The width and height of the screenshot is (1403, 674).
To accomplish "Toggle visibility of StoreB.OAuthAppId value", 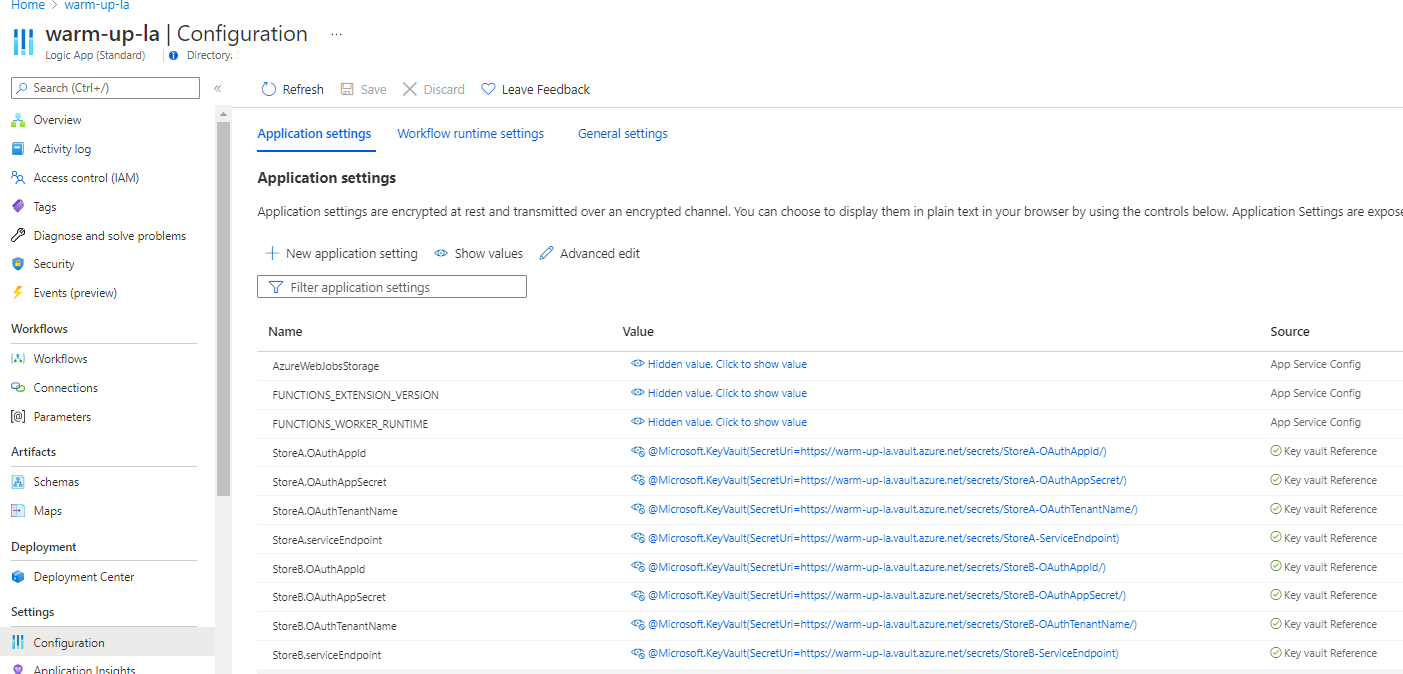I will [637, 567].
